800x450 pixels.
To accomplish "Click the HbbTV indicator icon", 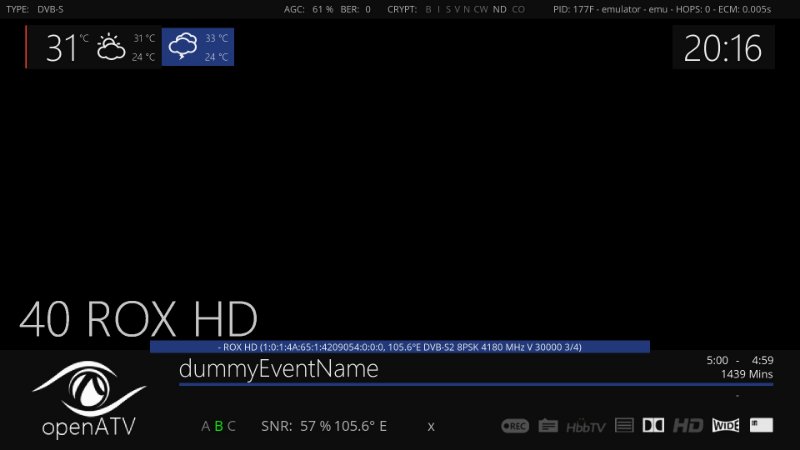I will coord(586,426).
